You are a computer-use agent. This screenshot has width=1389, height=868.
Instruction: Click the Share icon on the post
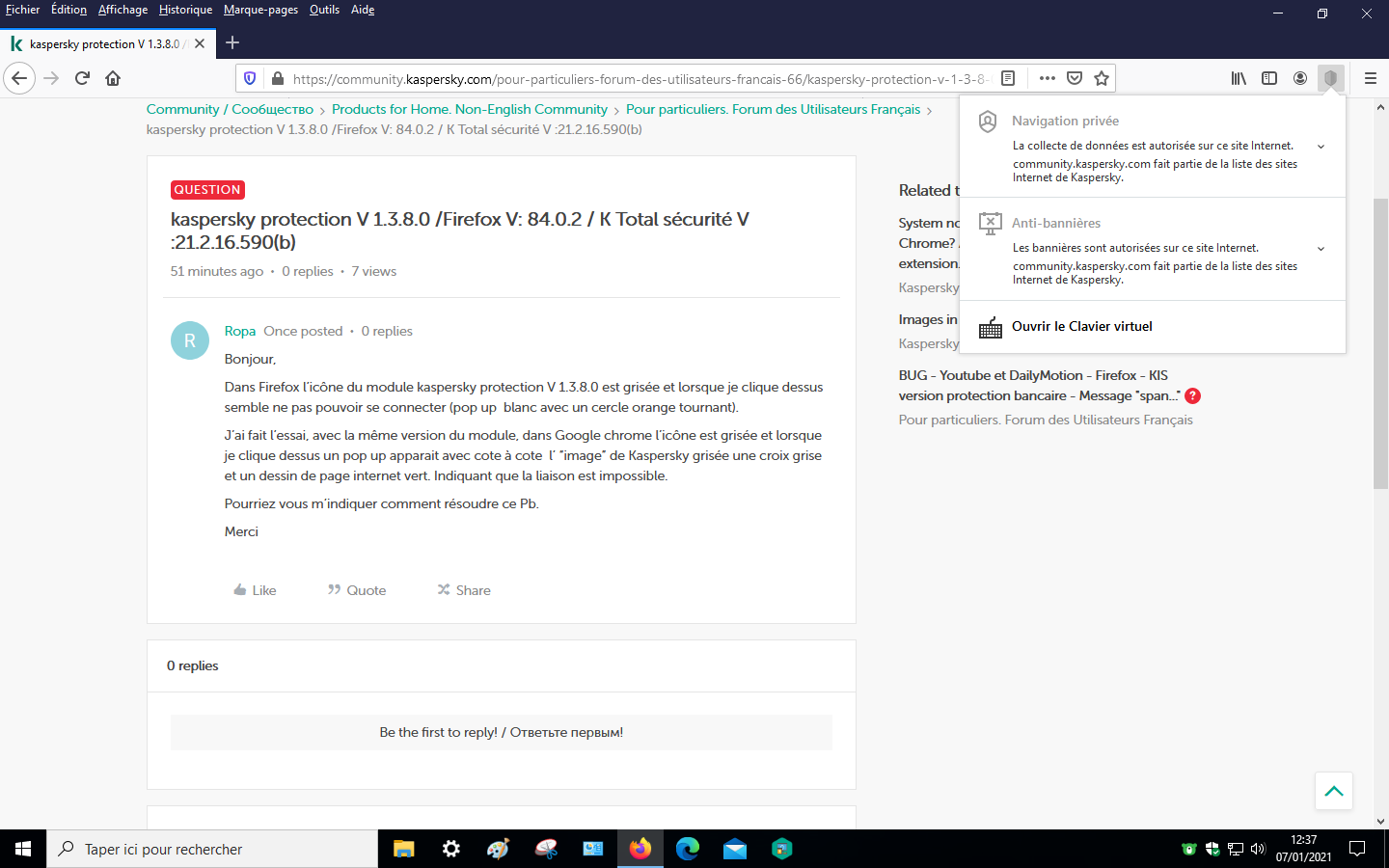click(444, 590)
